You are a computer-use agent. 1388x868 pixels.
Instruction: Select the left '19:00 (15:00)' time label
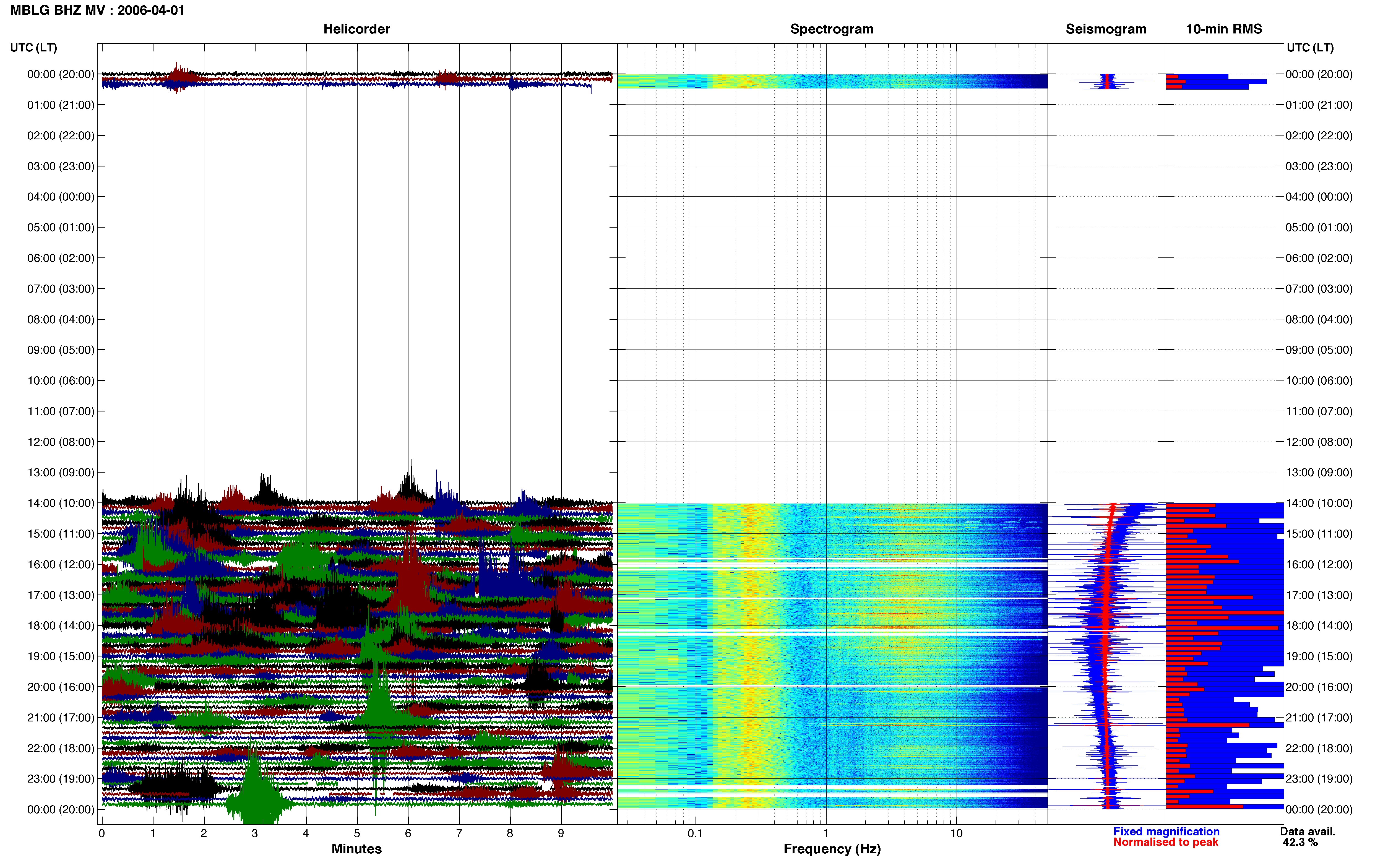(x=61, y=656)
